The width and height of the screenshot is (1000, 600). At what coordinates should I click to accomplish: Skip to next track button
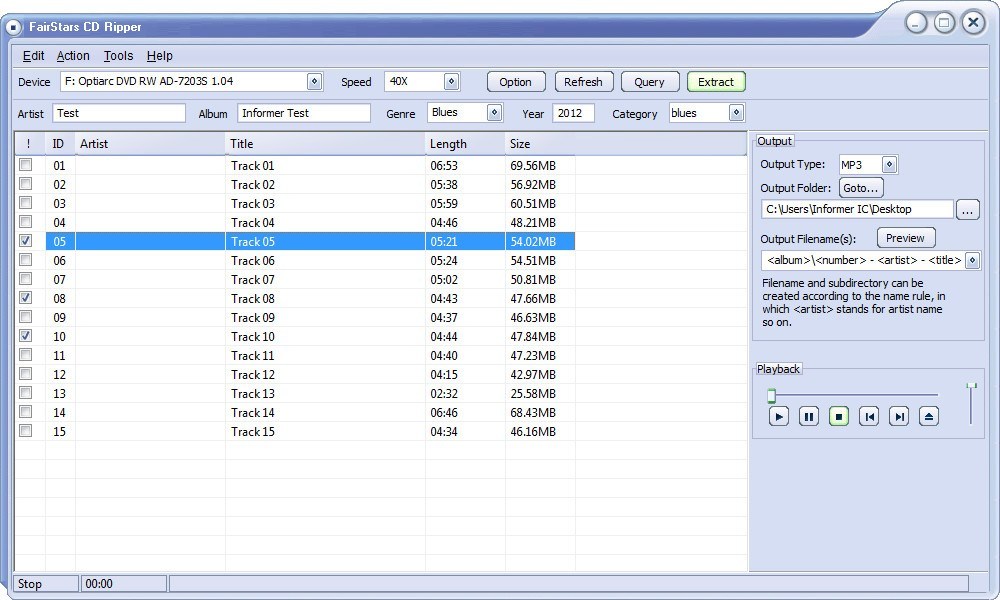pyautogui.click(x=899, y=416)
